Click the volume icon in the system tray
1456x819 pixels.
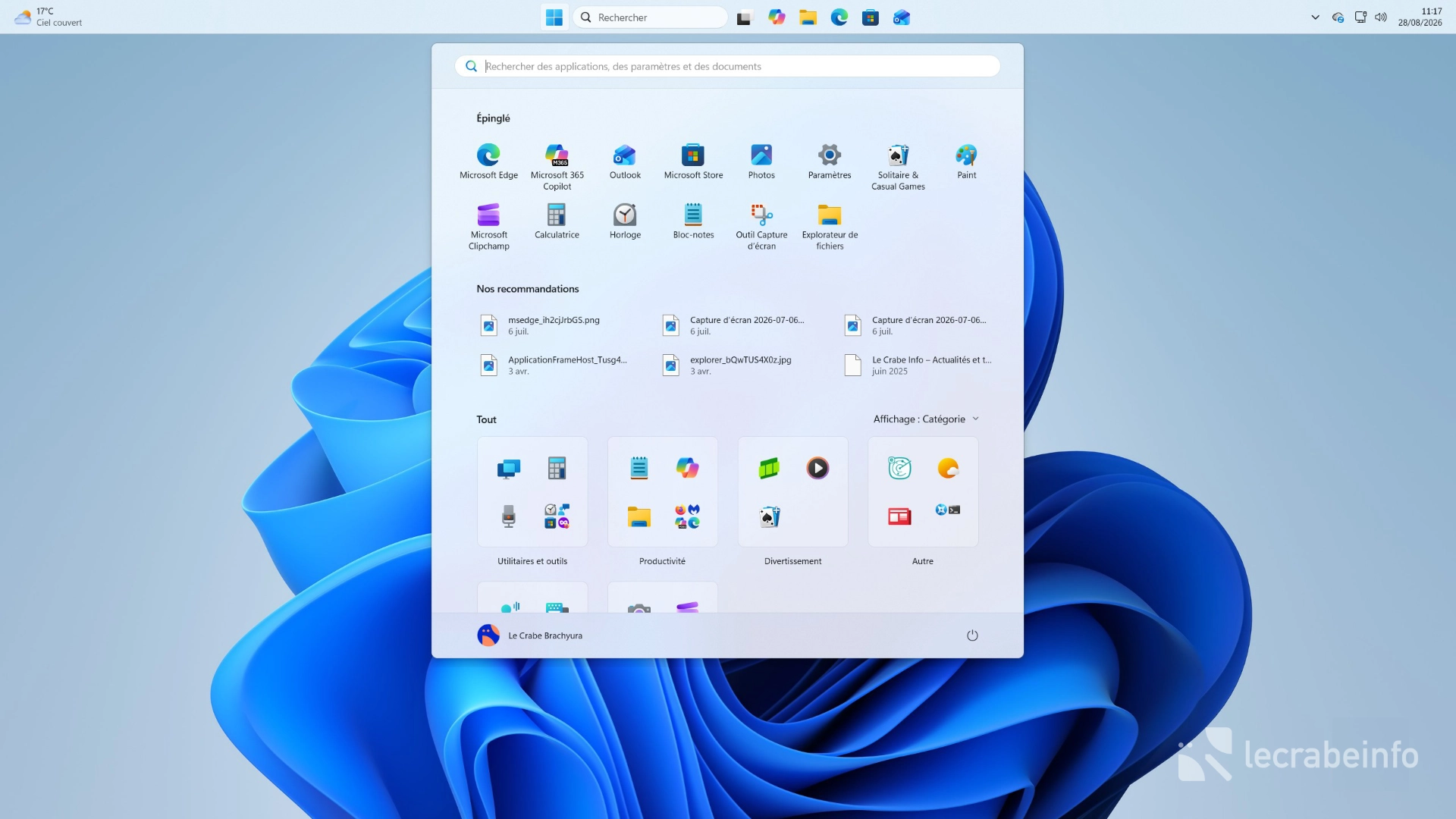[1381, 17]
